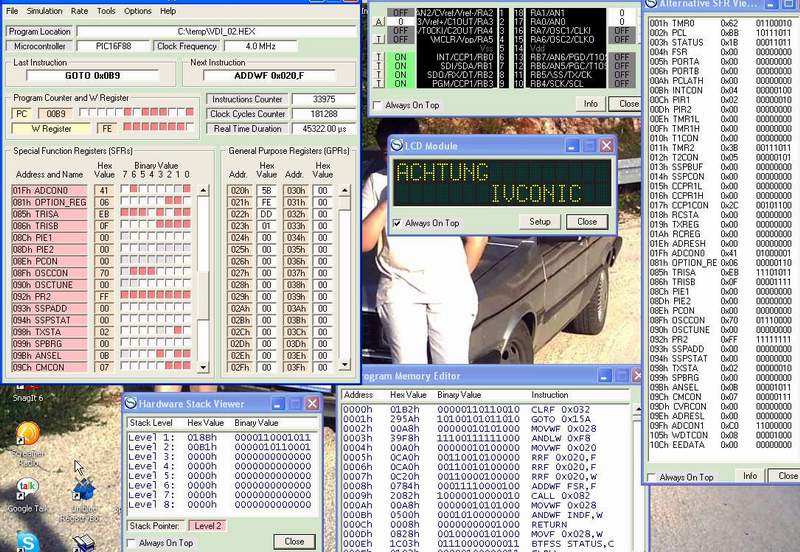Click the Skype desktop icon

27,542
